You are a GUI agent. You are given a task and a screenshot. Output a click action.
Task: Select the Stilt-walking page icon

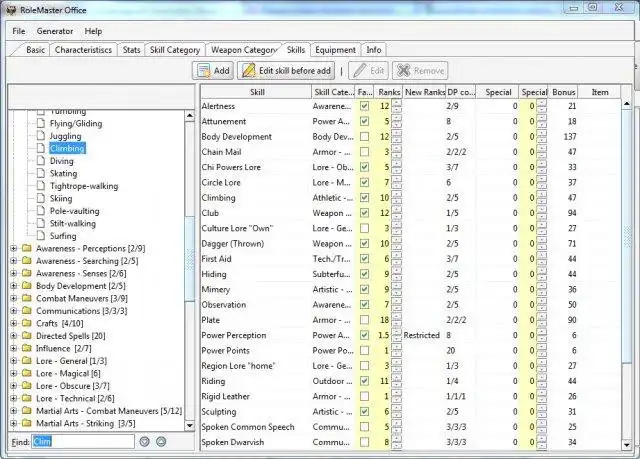coord(40,223)
